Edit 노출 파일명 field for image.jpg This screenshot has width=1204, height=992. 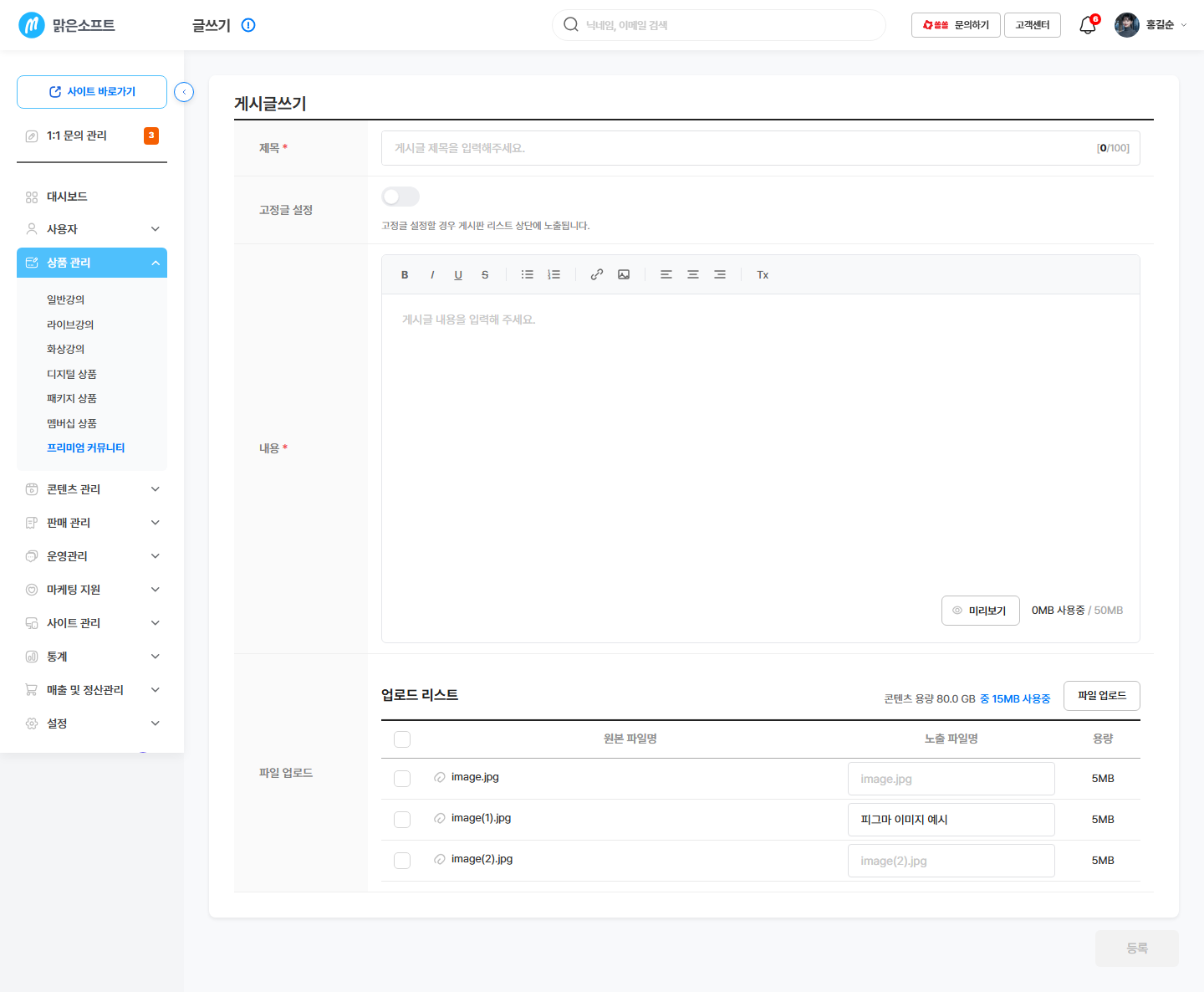coord(951,779)
